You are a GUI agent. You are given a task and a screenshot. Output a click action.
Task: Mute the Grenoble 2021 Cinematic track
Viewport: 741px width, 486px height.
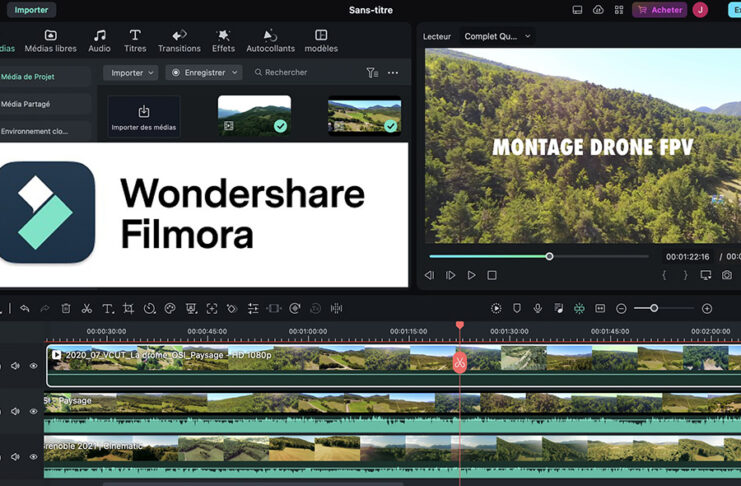click(x=15, y=457)
